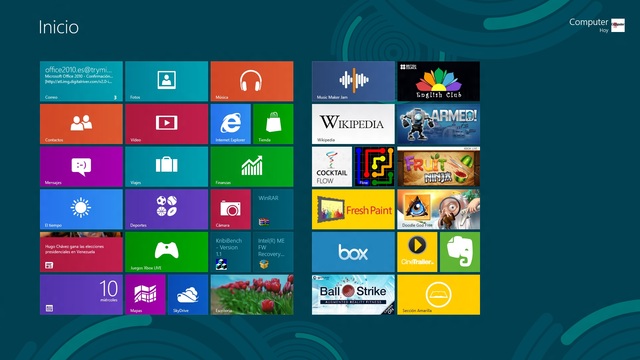The height and width of the screenshot is (360, 640).
Task: Open the Correo mail tile
Action: click(x=81, y=81)
